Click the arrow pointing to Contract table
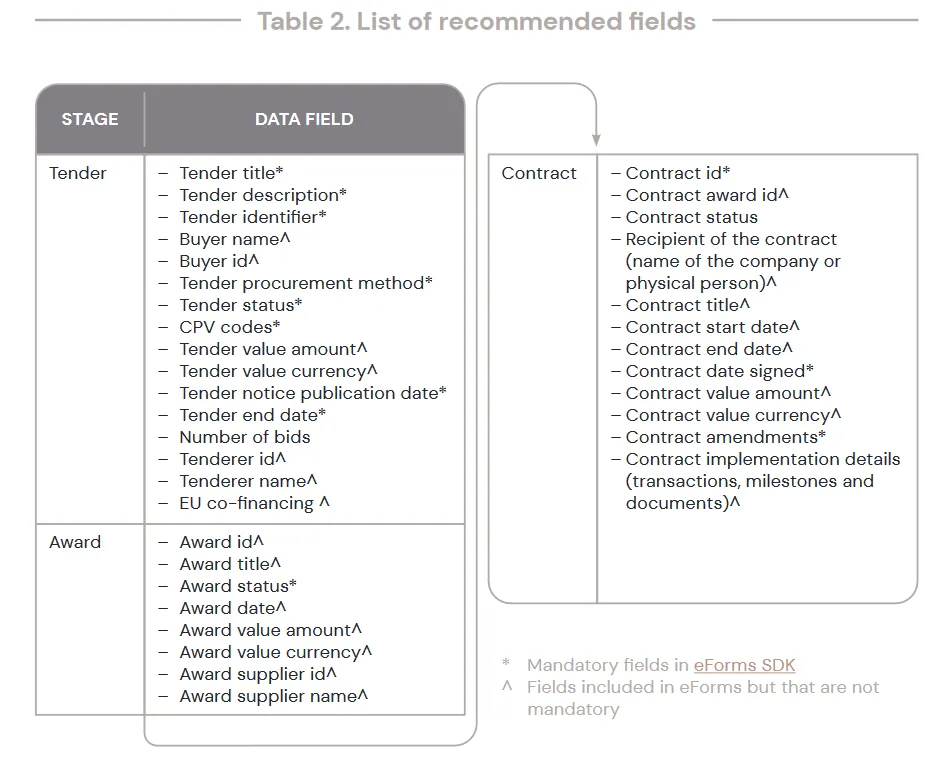Viewport: 942px width, 765px height. click(x=596, y=139)
